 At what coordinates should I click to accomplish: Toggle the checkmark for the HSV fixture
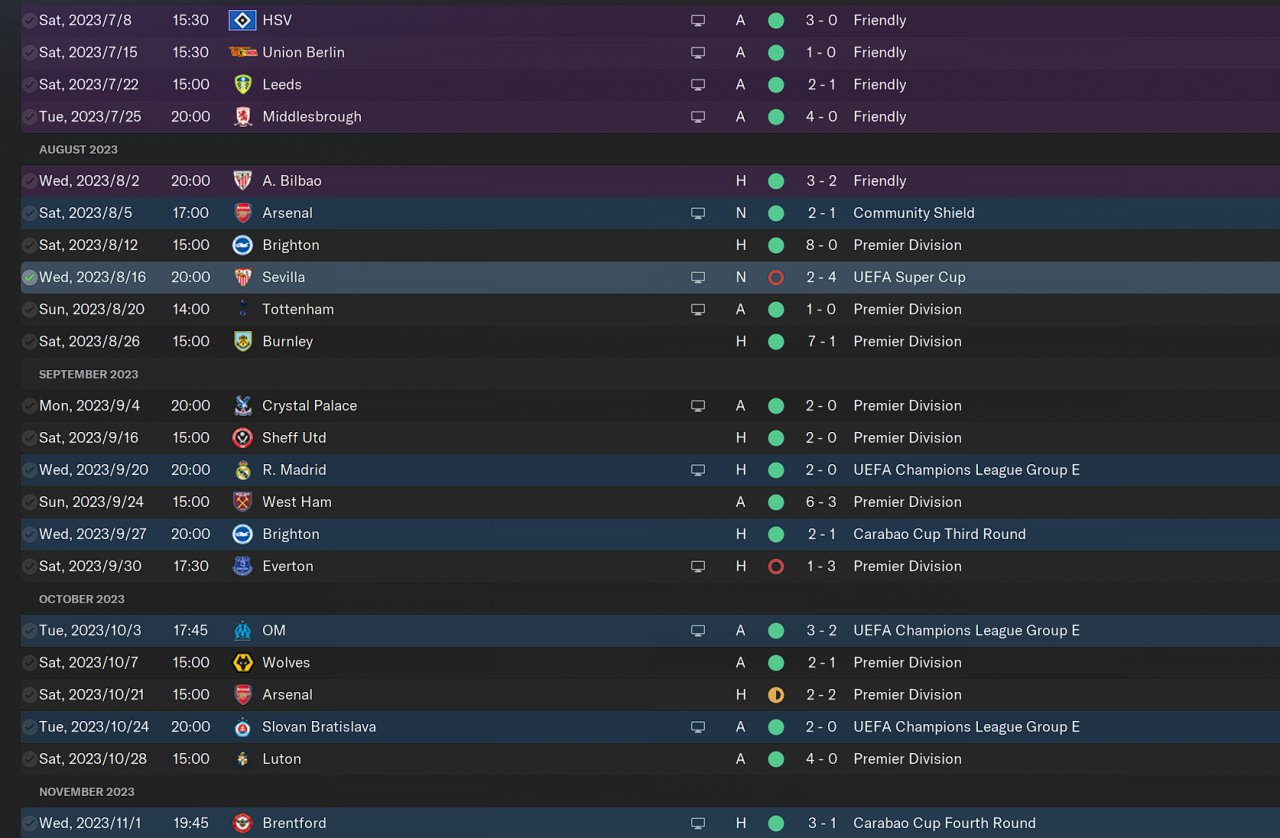coord(29,20)
